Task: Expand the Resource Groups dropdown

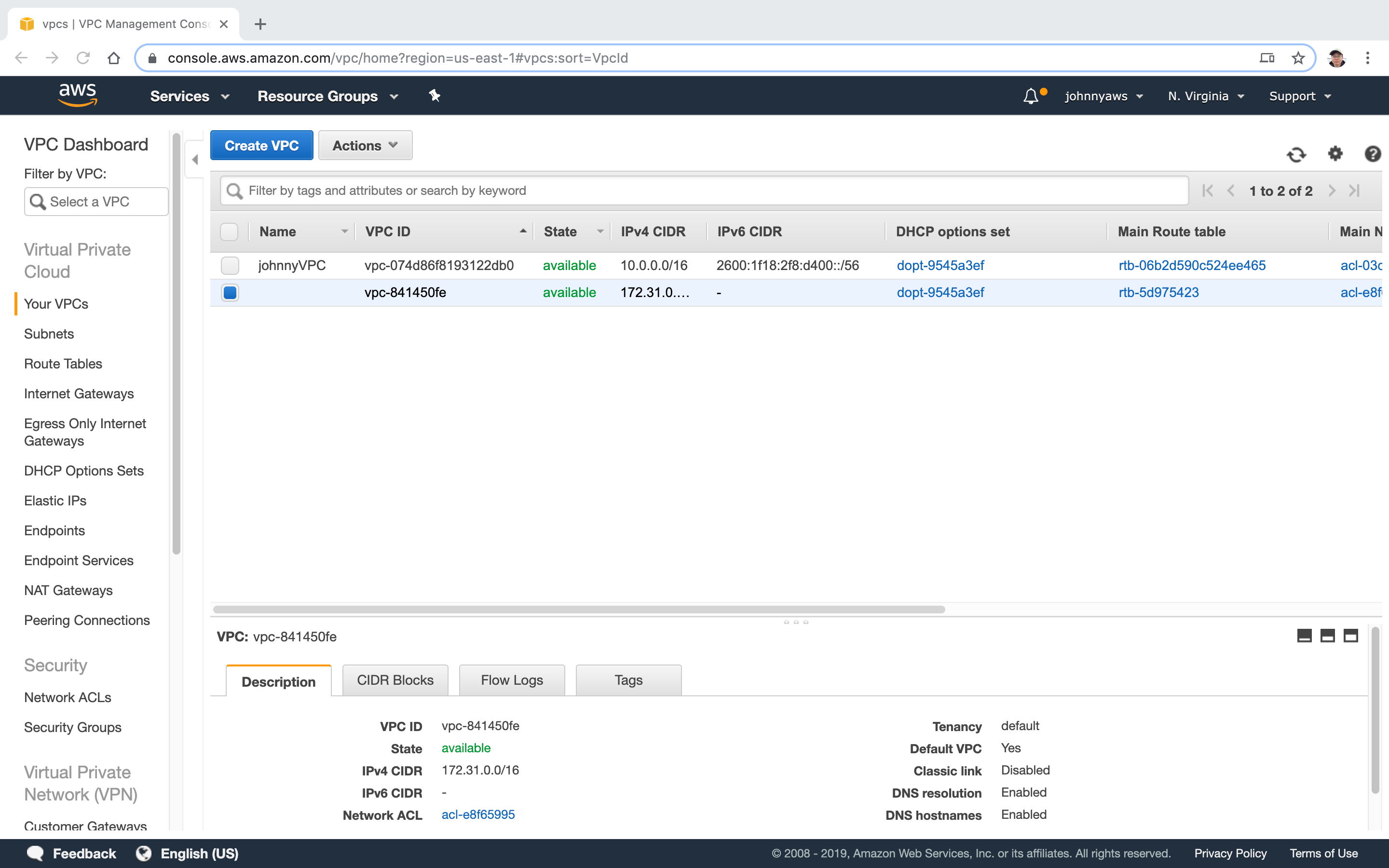Action: tap(328, 96)
